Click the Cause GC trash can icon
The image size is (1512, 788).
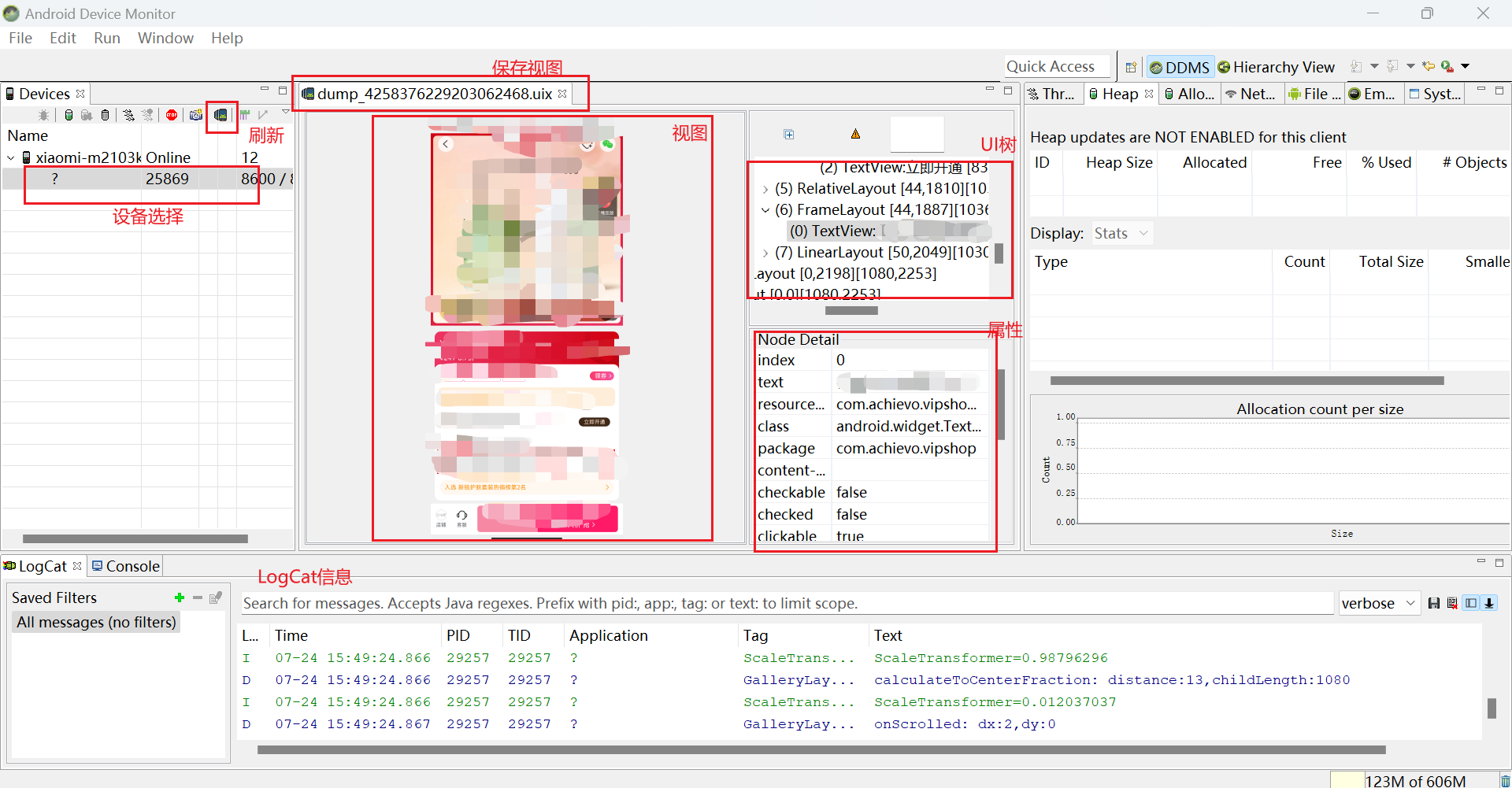click(x=105, y=116)
